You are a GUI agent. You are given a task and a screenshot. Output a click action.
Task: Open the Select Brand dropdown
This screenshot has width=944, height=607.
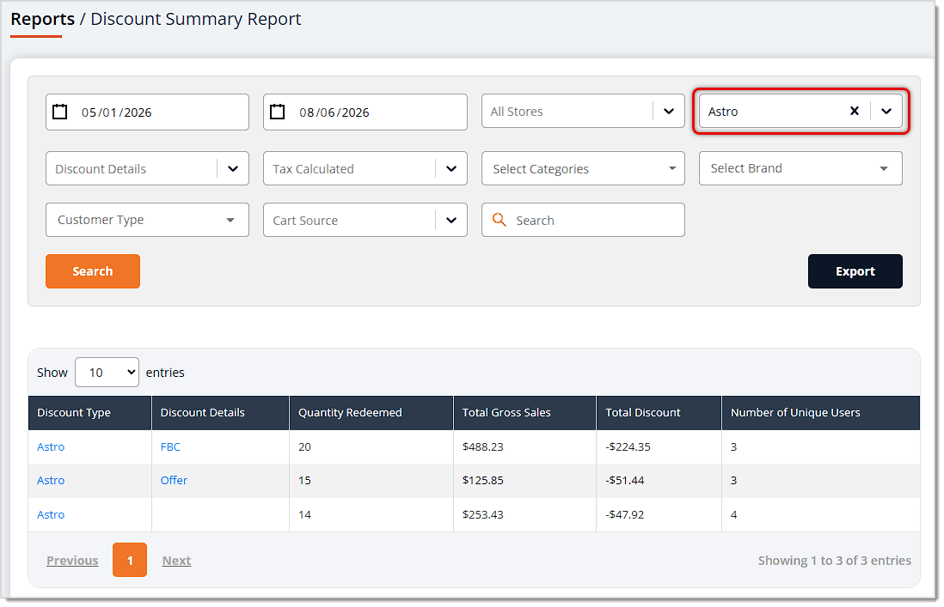(800, 169)
